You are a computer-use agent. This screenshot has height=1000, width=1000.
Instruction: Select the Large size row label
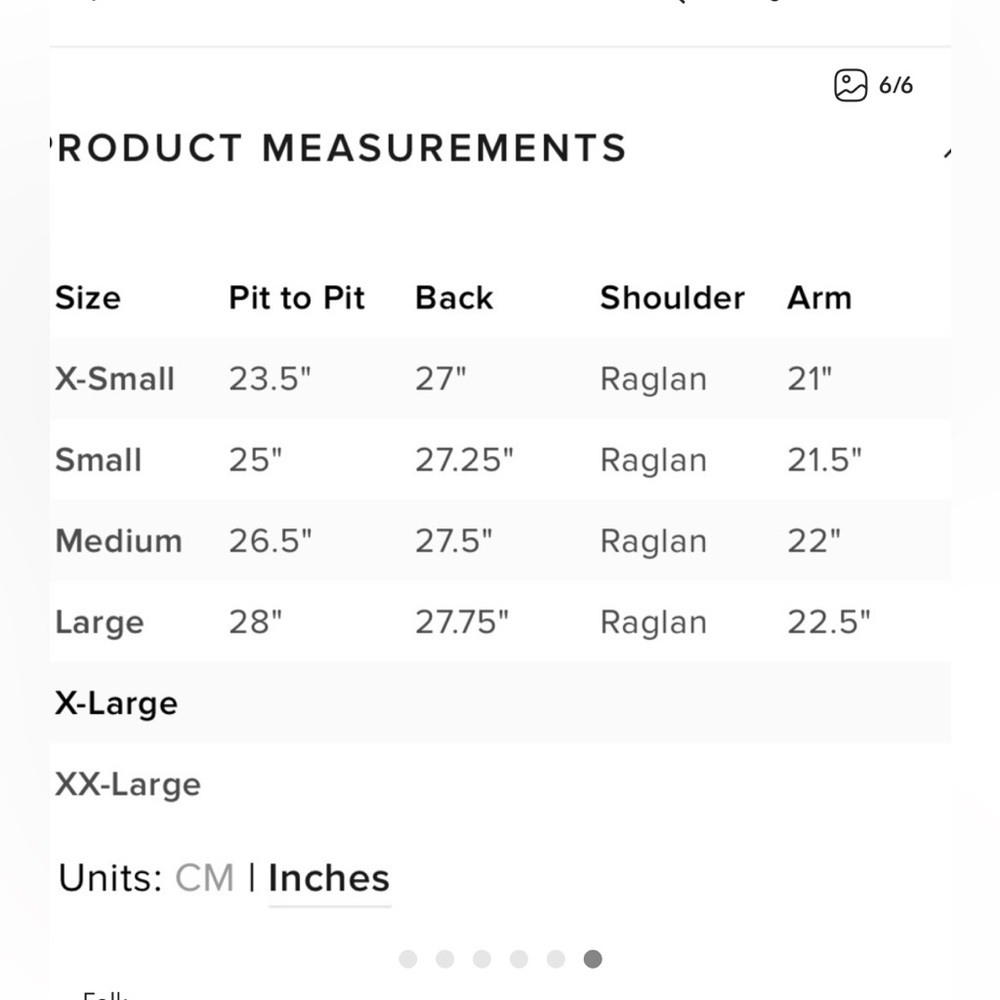click(x=100, y=622)
